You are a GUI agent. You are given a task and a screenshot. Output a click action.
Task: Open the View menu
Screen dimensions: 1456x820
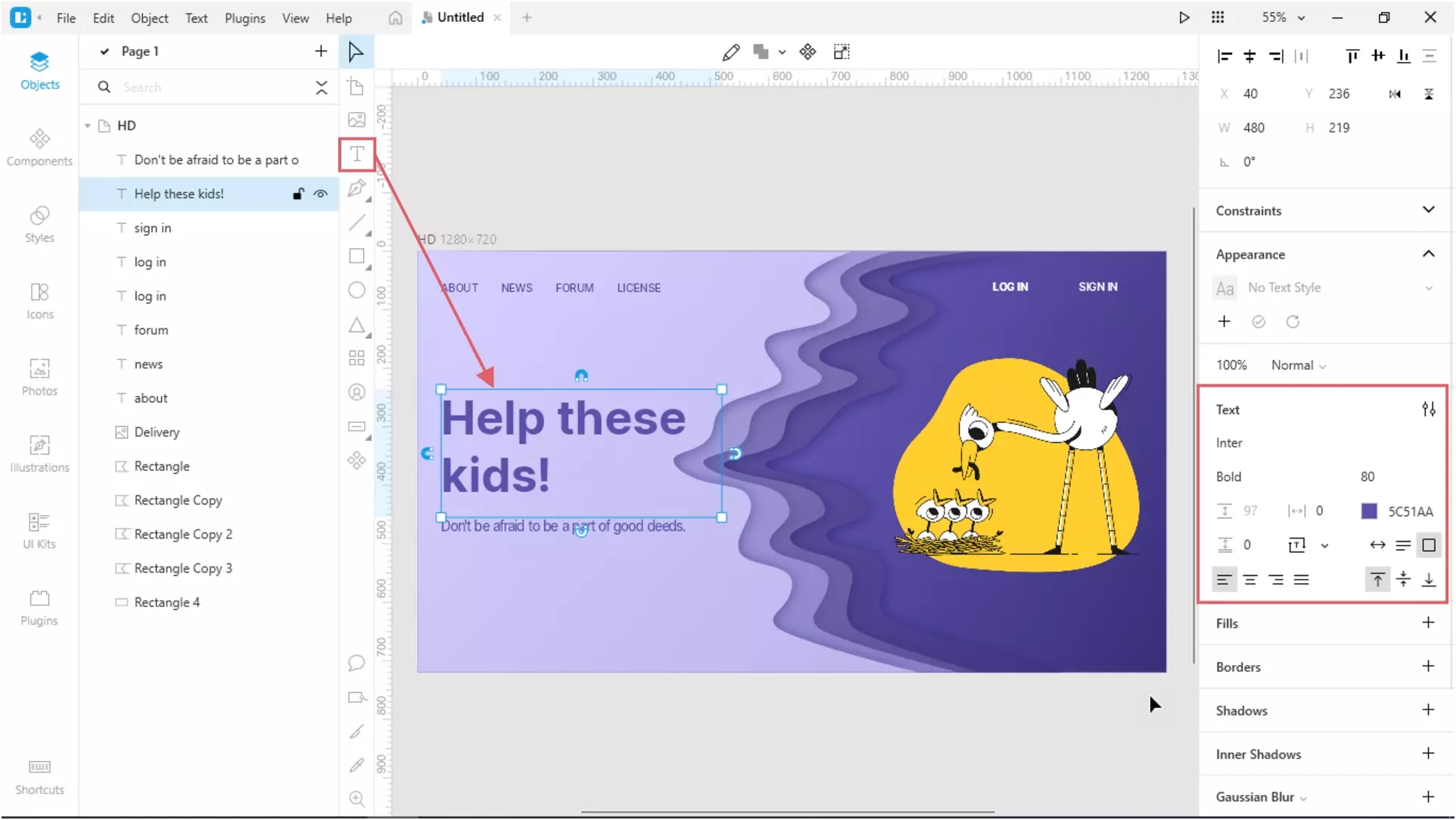click(295, 18)
